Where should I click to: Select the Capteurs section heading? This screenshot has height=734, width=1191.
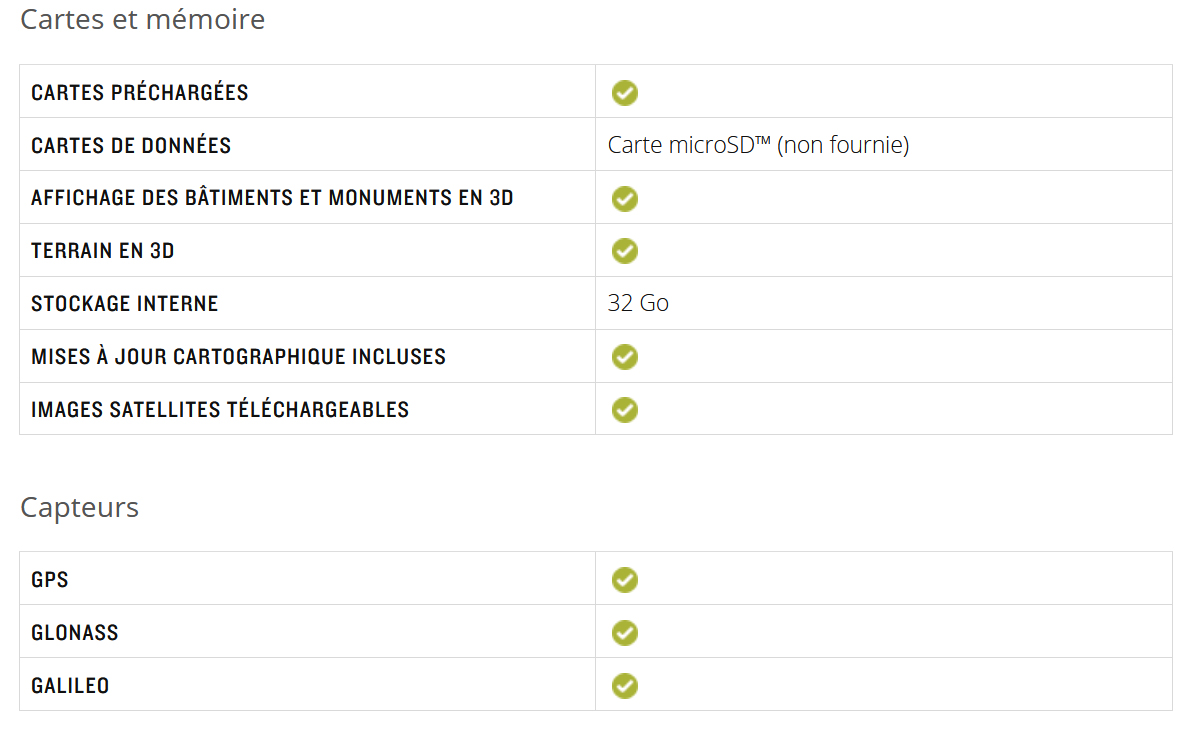(x=79, y=507)
